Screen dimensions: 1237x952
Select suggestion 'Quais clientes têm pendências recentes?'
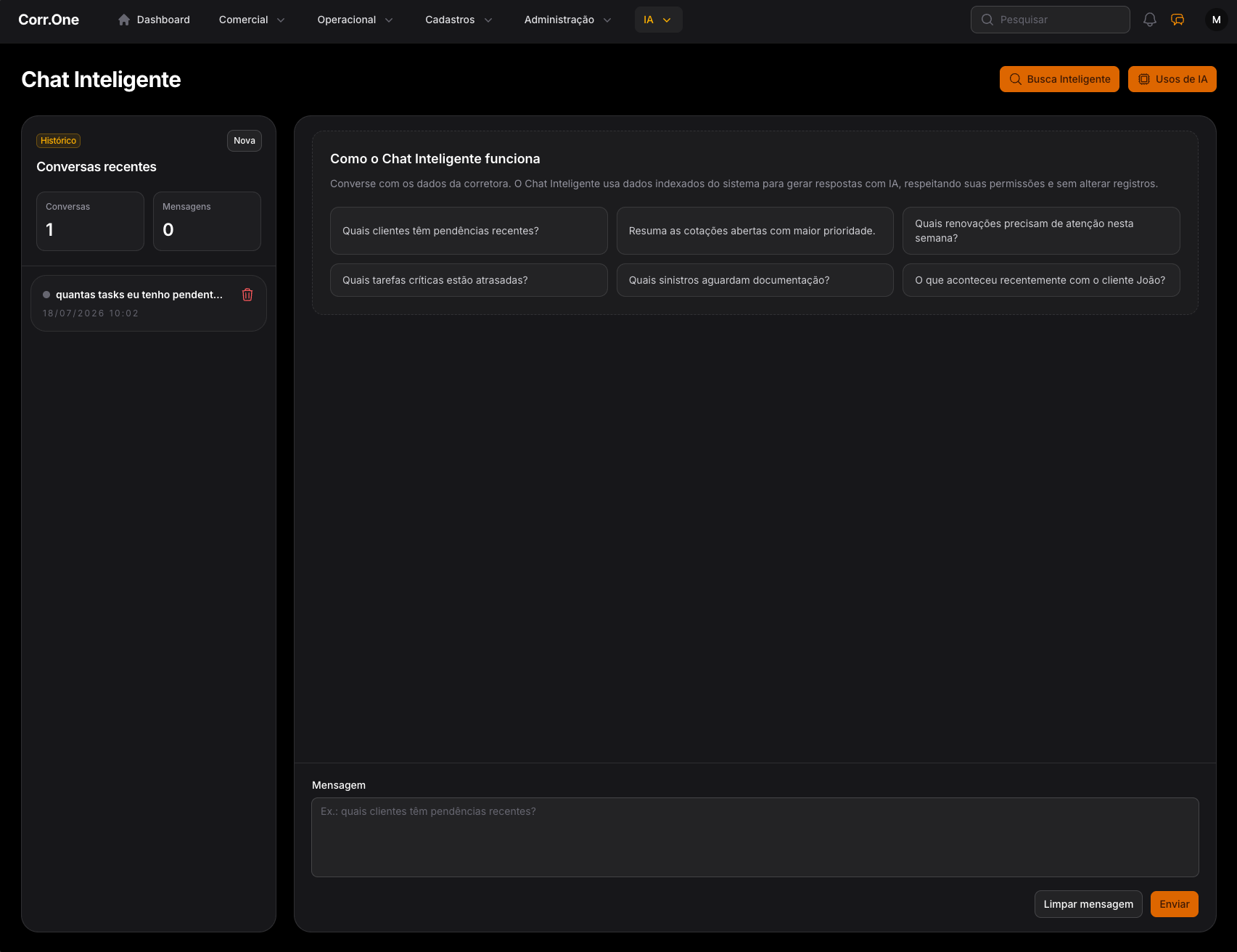[469, 231]
